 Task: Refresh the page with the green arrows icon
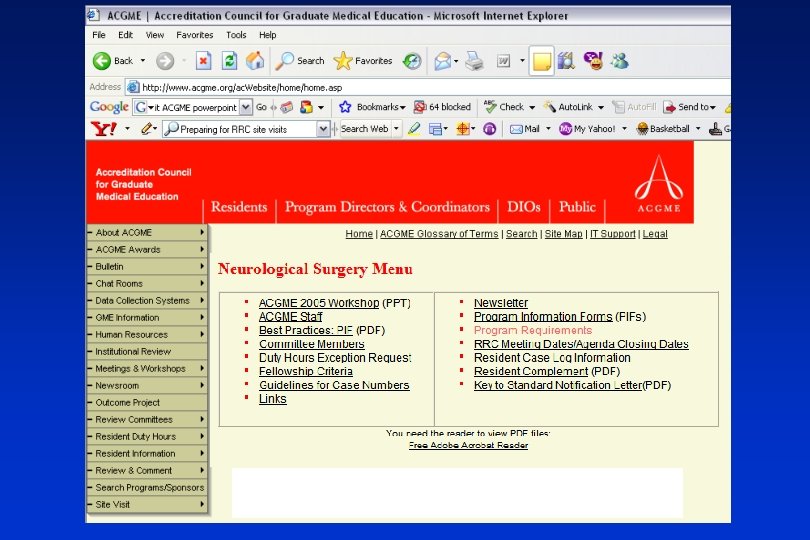click(x=229, y=61)
